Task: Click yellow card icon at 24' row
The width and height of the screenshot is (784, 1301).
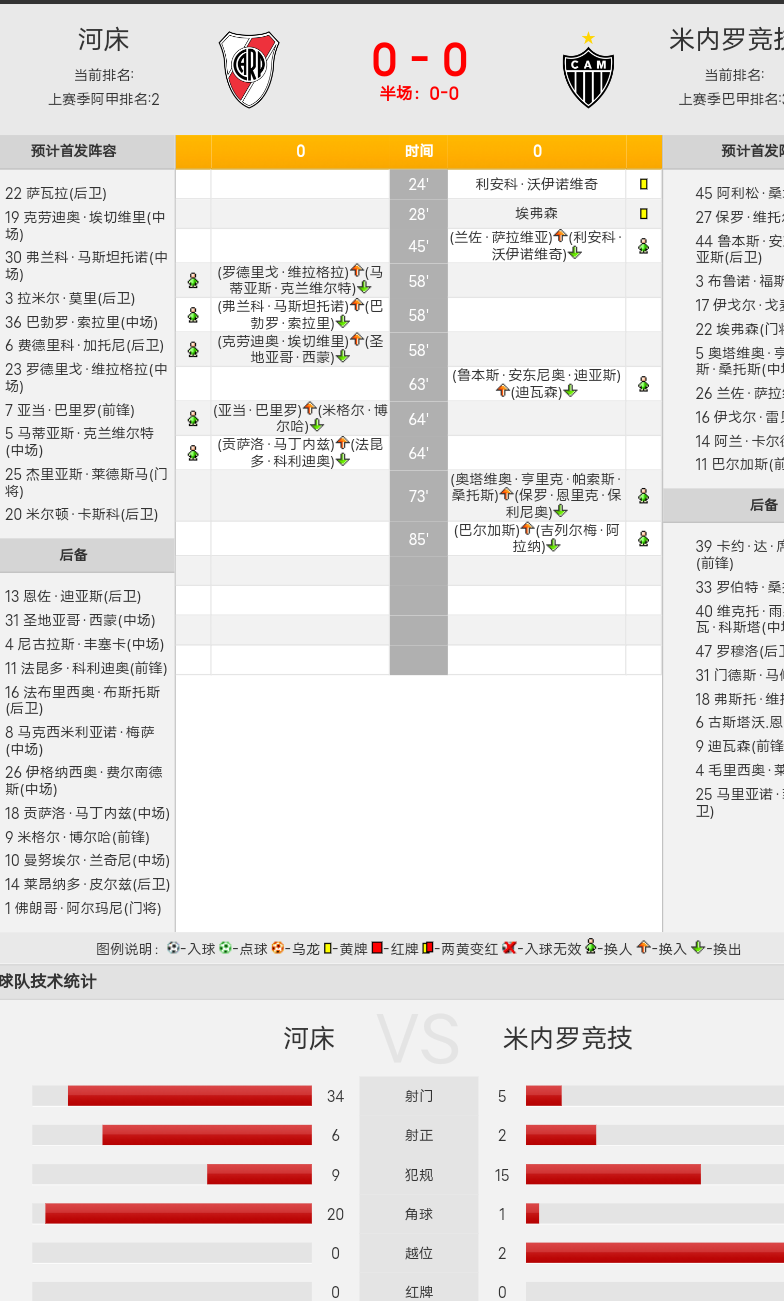Action: coord(644,184)
